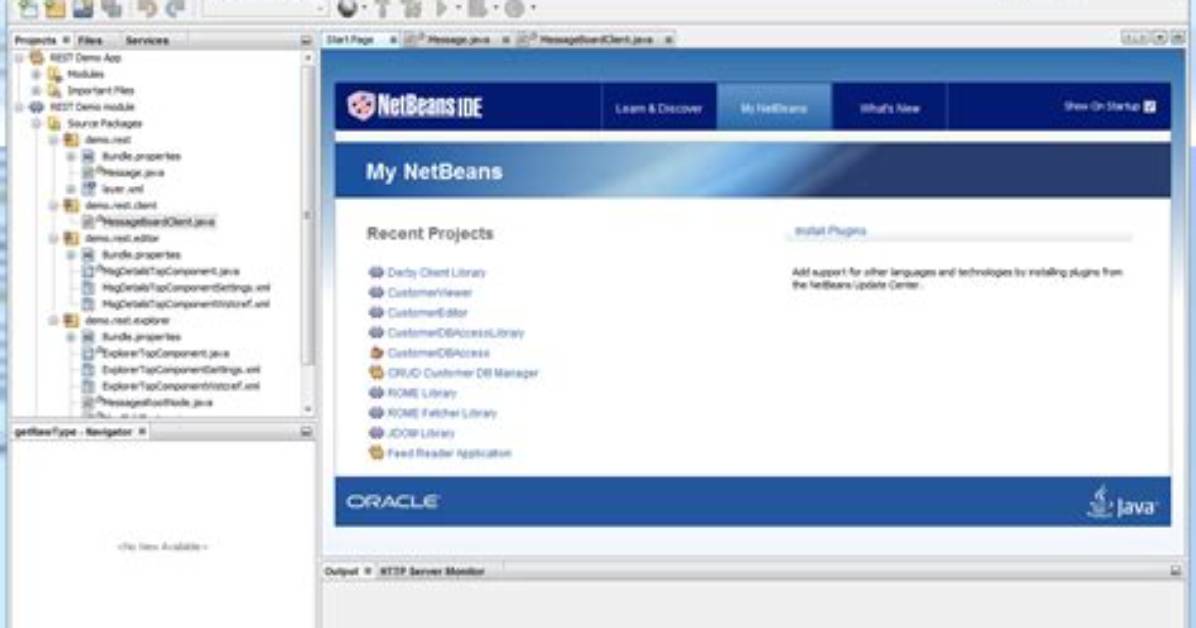Open the dropdown arrow next to Debug icon
Image resolution: width=1196 pixels, height=628 pixels.
pyautogui.click(x=496, y=8)
